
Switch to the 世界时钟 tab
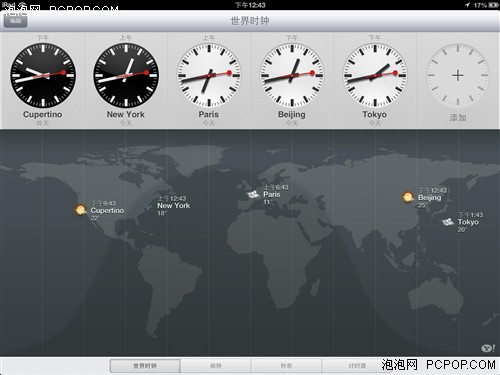click(145, 366)
